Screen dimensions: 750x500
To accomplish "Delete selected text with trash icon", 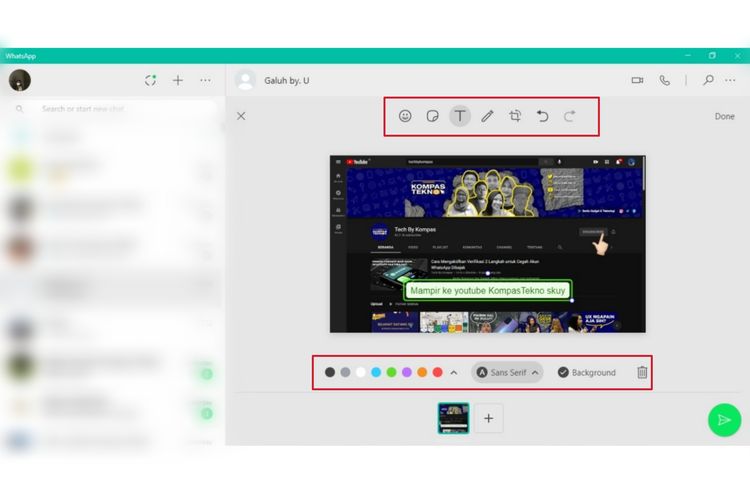I will (642, 372).
